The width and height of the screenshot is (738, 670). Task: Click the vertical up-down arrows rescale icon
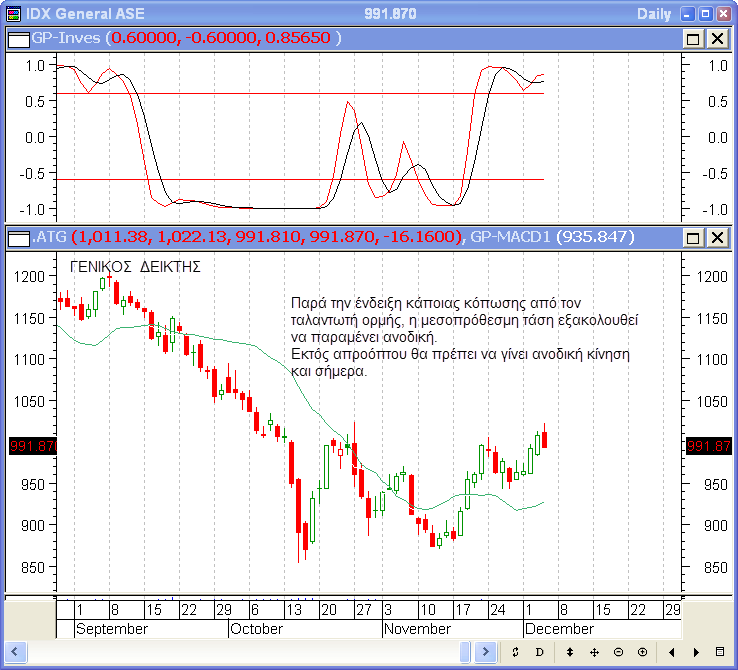(x=570, y=652)
